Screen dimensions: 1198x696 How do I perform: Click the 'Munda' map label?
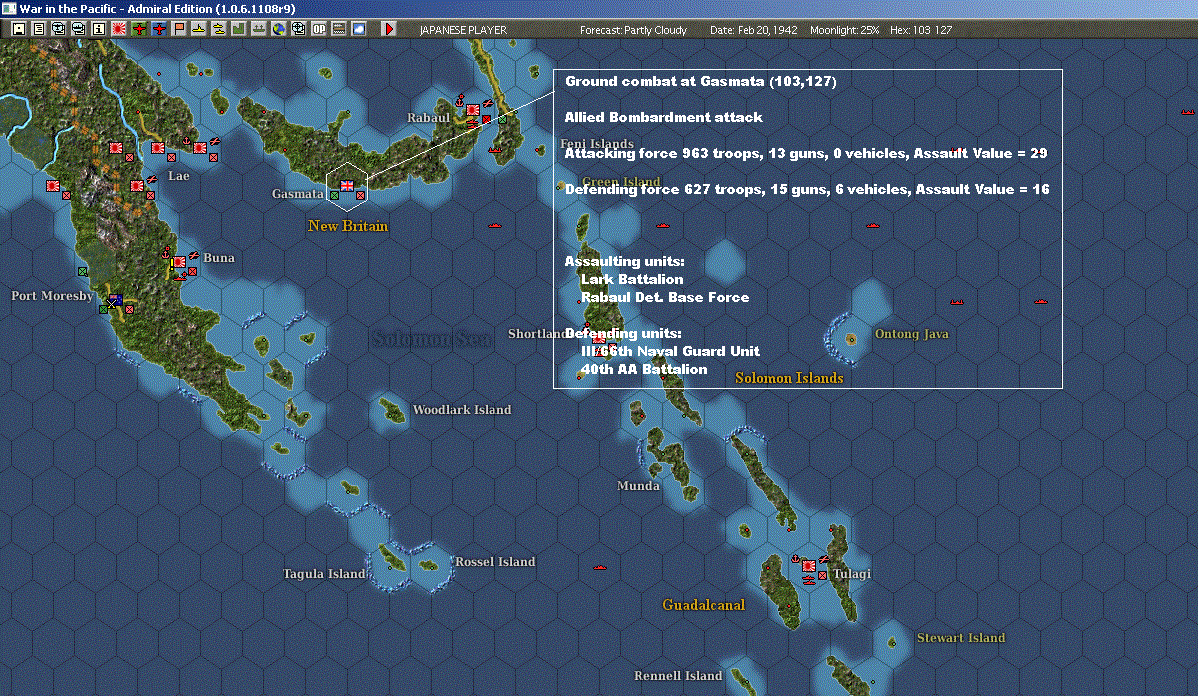tap(638, 486)
